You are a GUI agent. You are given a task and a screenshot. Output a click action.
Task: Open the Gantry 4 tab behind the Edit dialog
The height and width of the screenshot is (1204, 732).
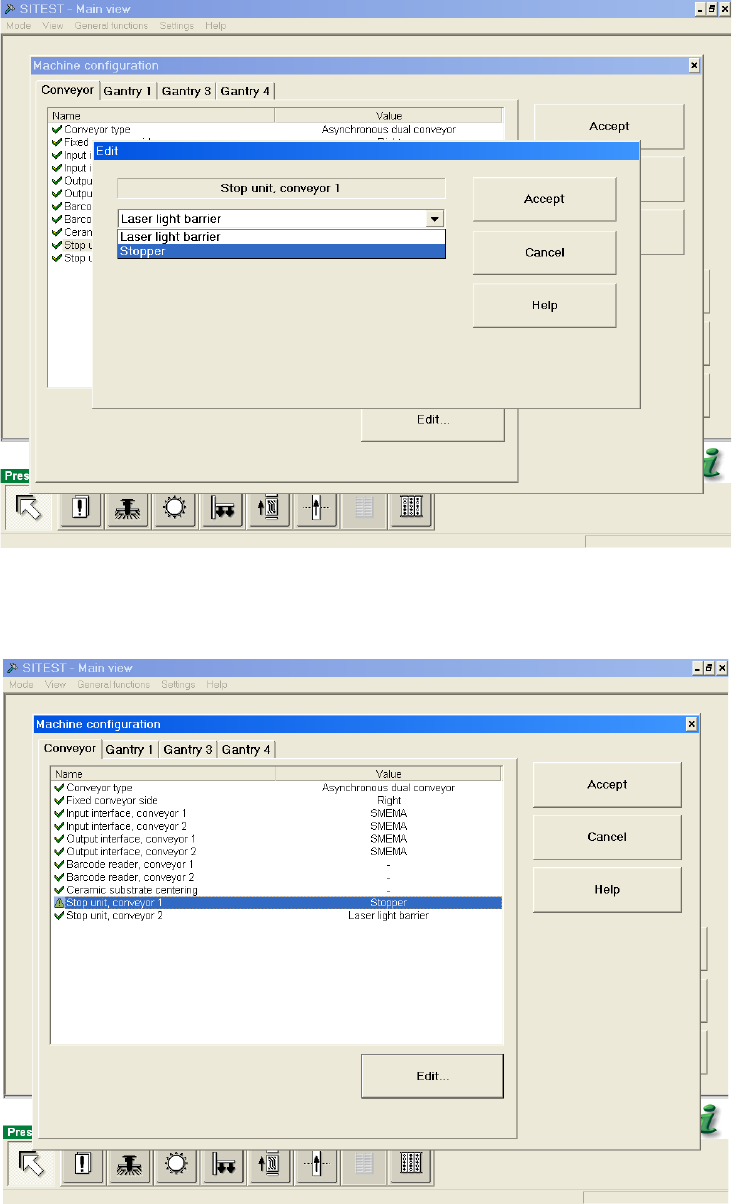(x=245, y=91)
